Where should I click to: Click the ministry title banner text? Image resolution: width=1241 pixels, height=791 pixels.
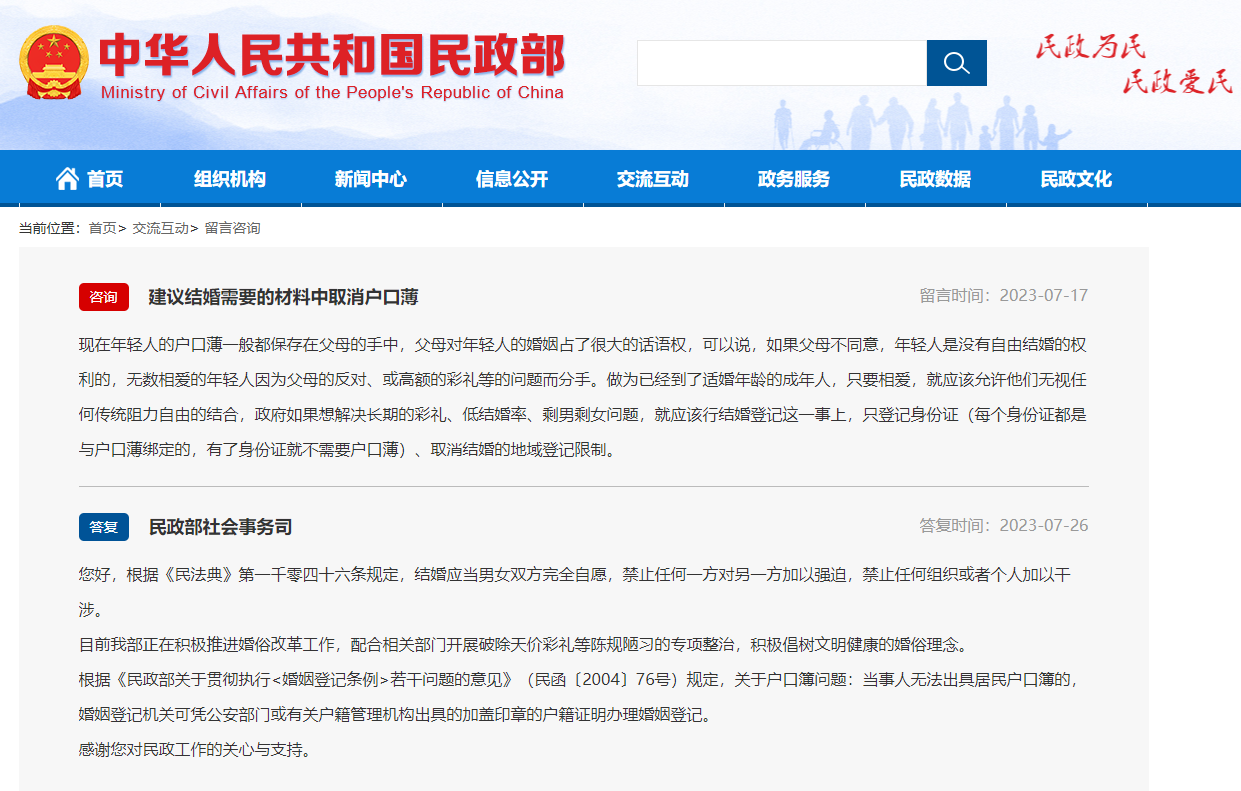[x=333, y=67]
